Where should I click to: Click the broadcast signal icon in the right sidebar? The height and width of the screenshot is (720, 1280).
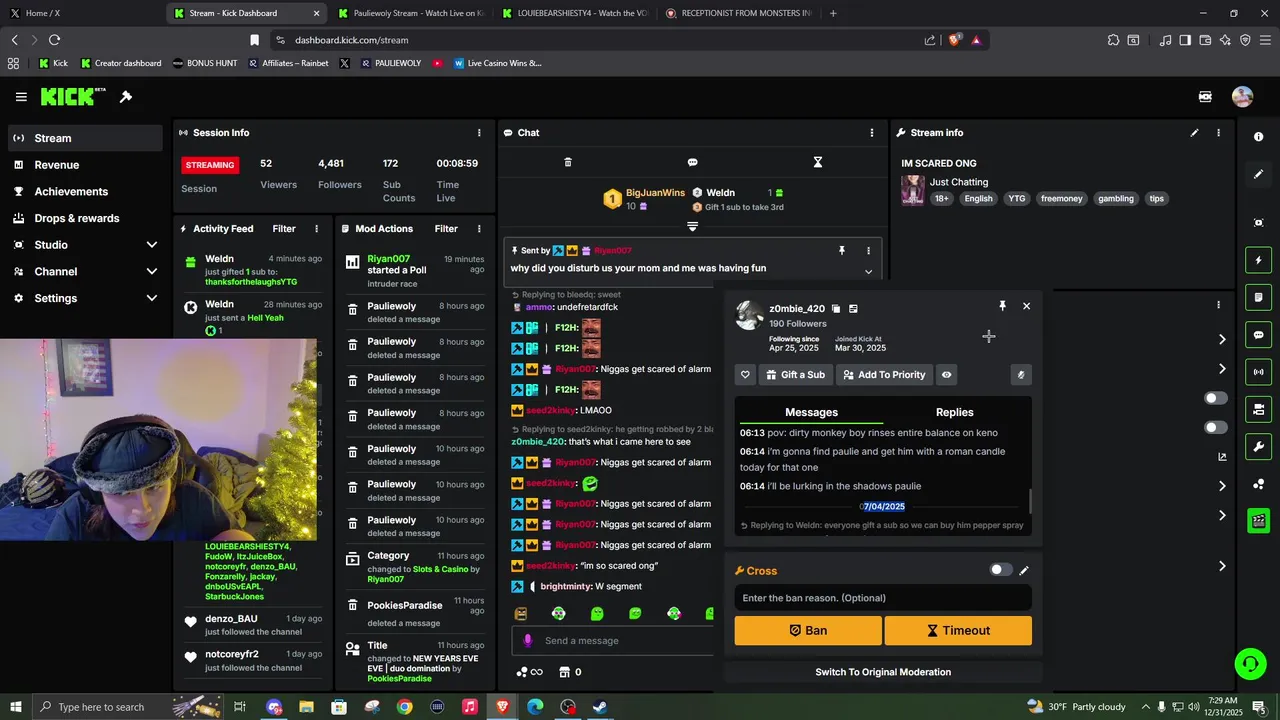coord(1258,372)
